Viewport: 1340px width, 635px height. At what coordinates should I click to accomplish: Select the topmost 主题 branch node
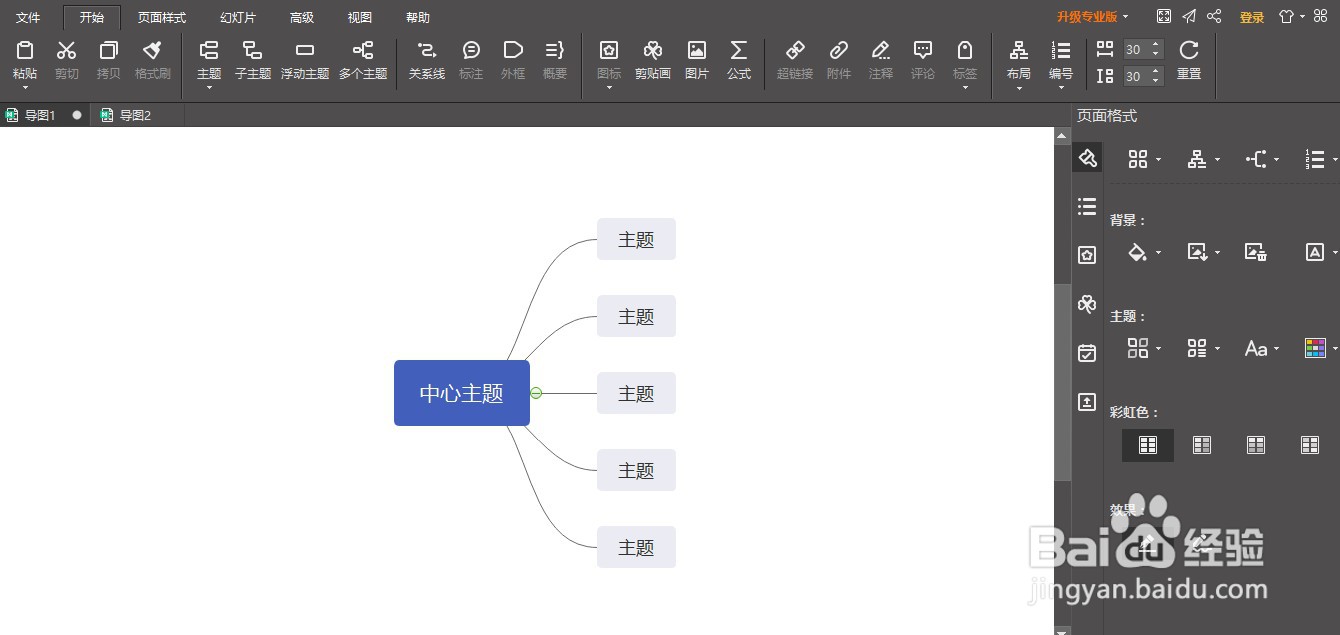636,239
